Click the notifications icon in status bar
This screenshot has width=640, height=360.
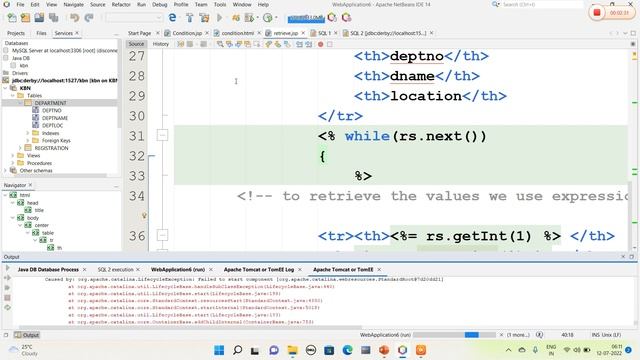click(x=539, y=335)
